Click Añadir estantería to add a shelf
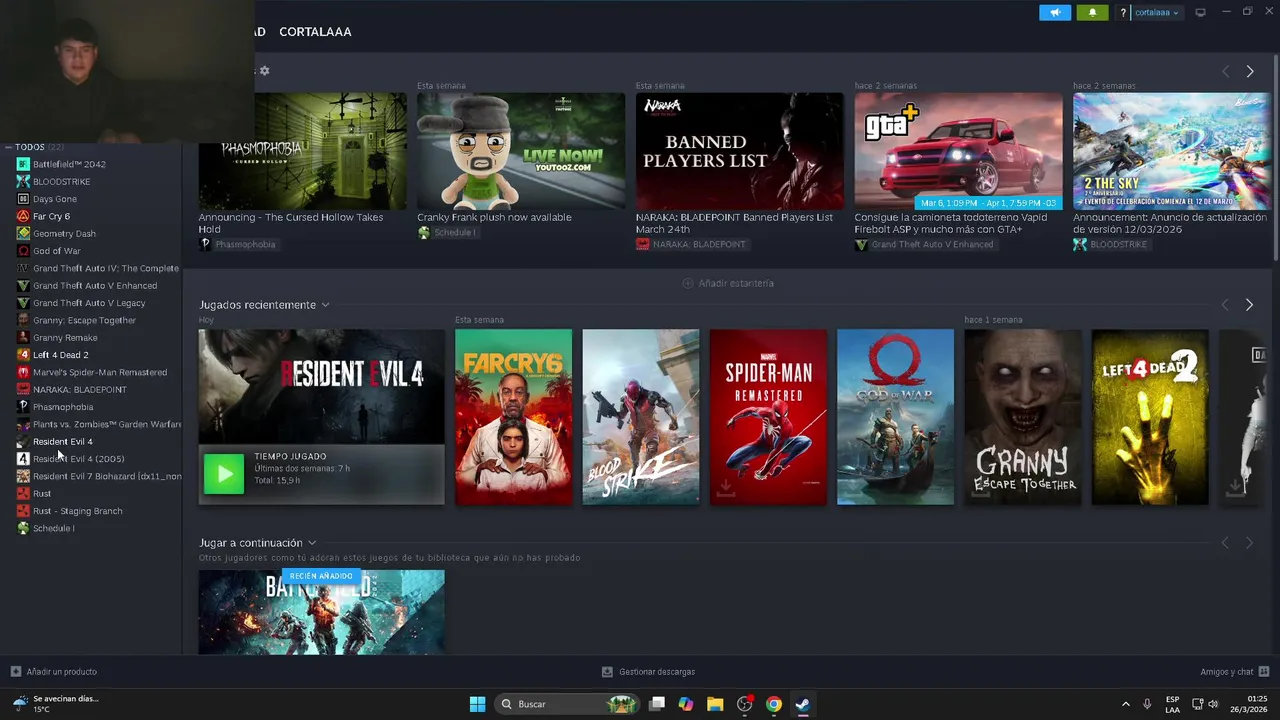Image resolution: width=1280 pixels, height=720 pixels. 728,283
